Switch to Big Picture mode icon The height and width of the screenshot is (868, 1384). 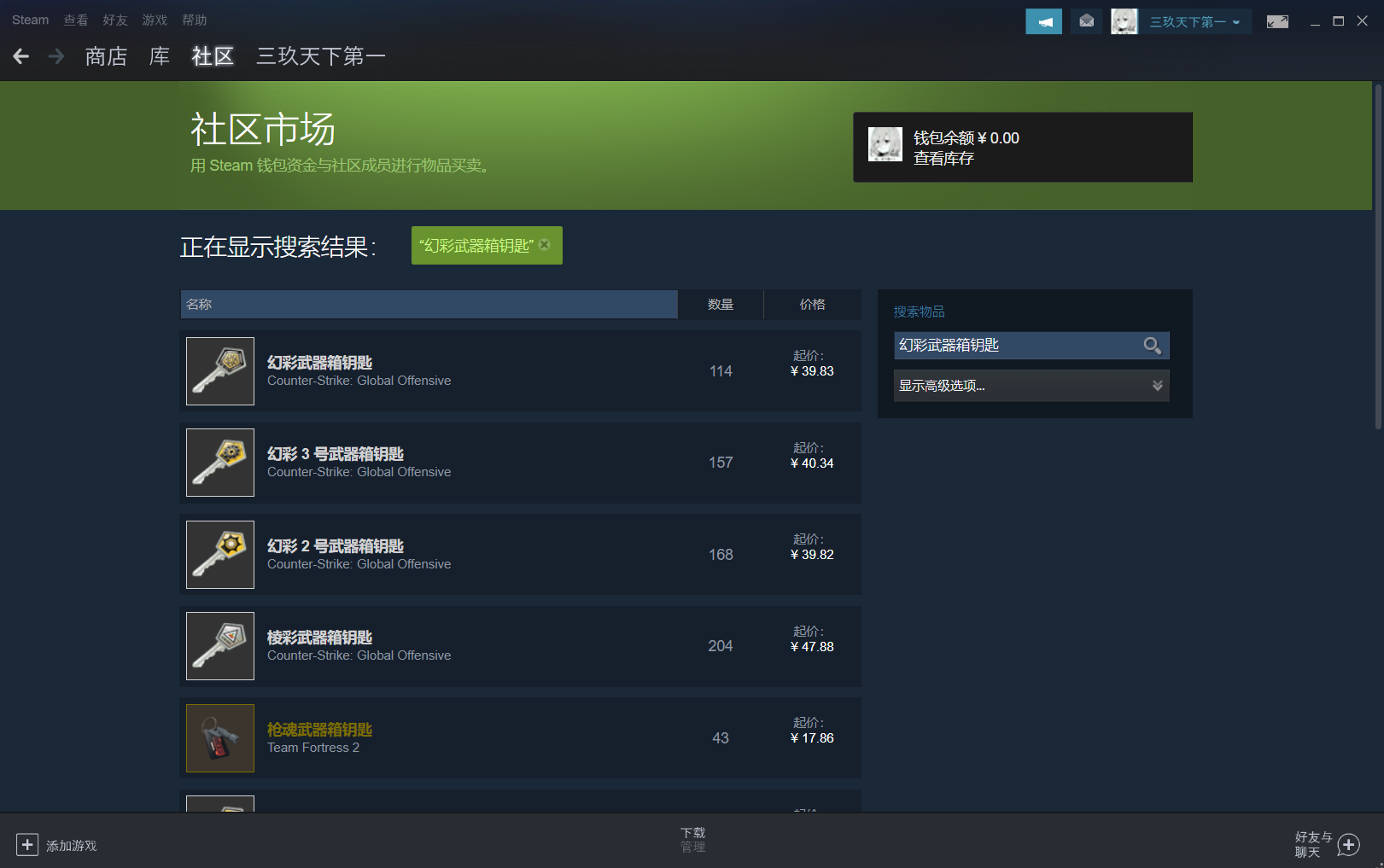pos(1277,21)
